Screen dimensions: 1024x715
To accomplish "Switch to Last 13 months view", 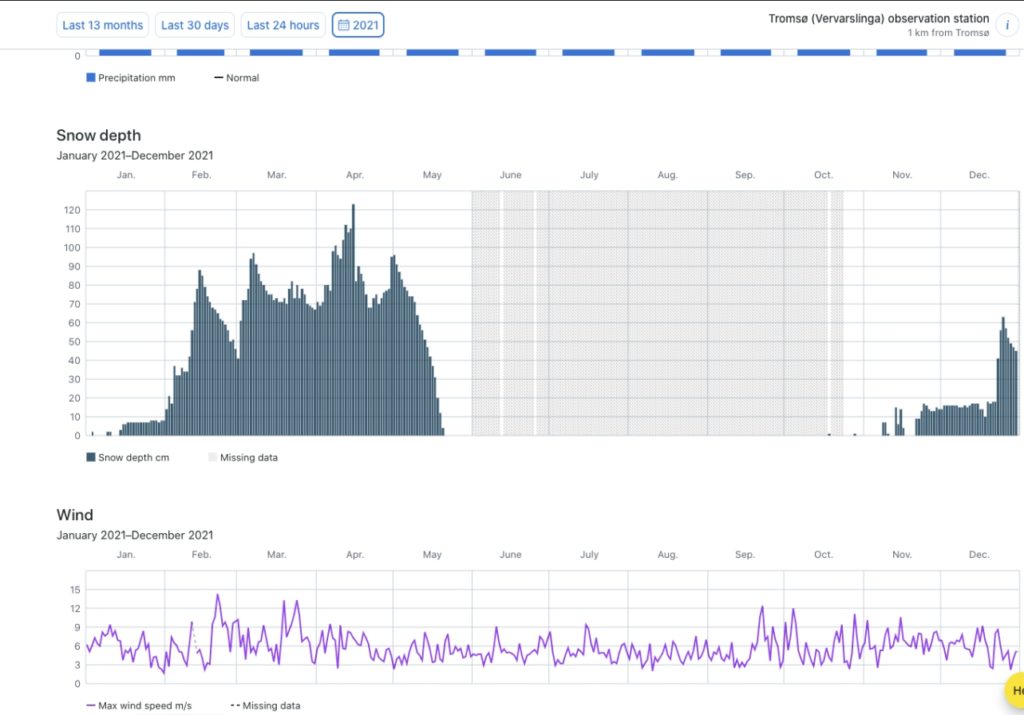I will [x=103, y=25].
